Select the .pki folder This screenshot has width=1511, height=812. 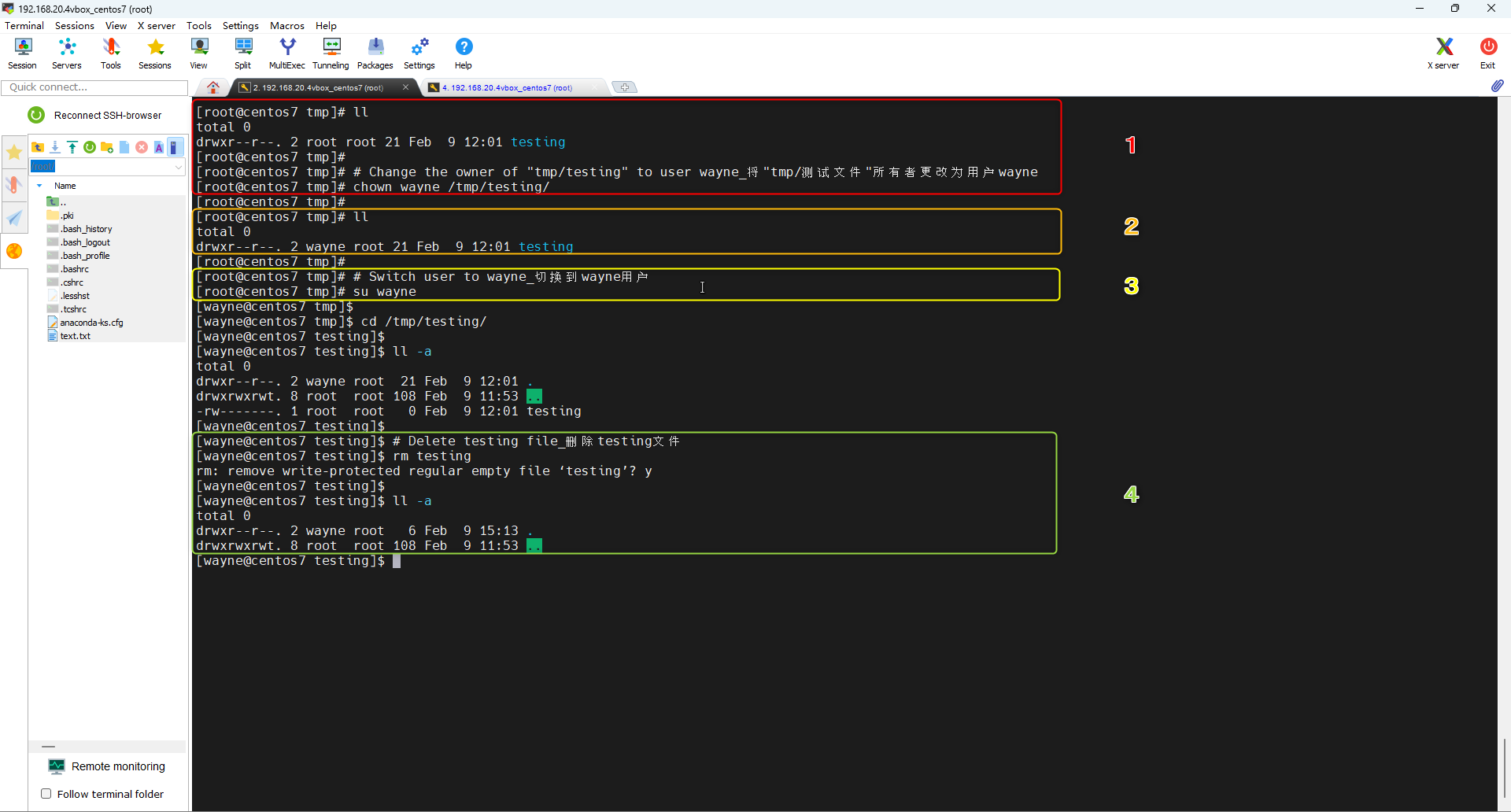pyautogui.click(x=61, y=216)
